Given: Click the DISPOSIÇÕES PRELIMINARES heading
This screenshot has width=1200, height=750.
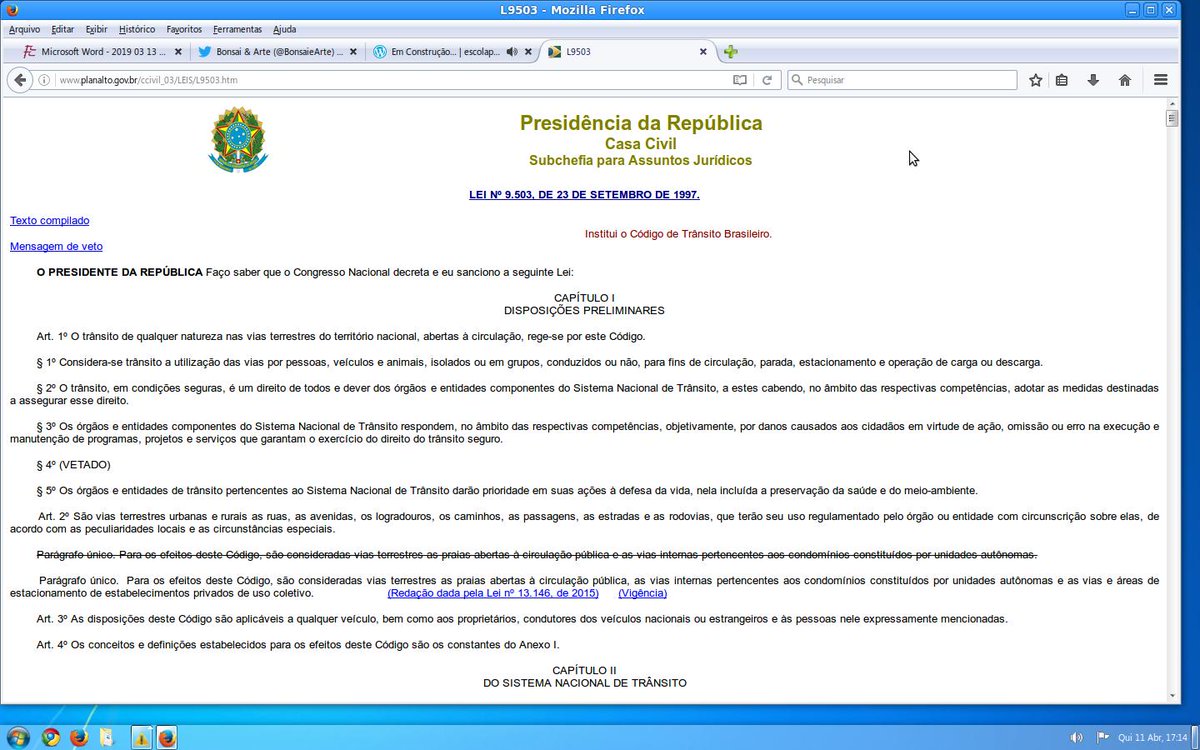Looking at the screenshot, I should (584, 311).
